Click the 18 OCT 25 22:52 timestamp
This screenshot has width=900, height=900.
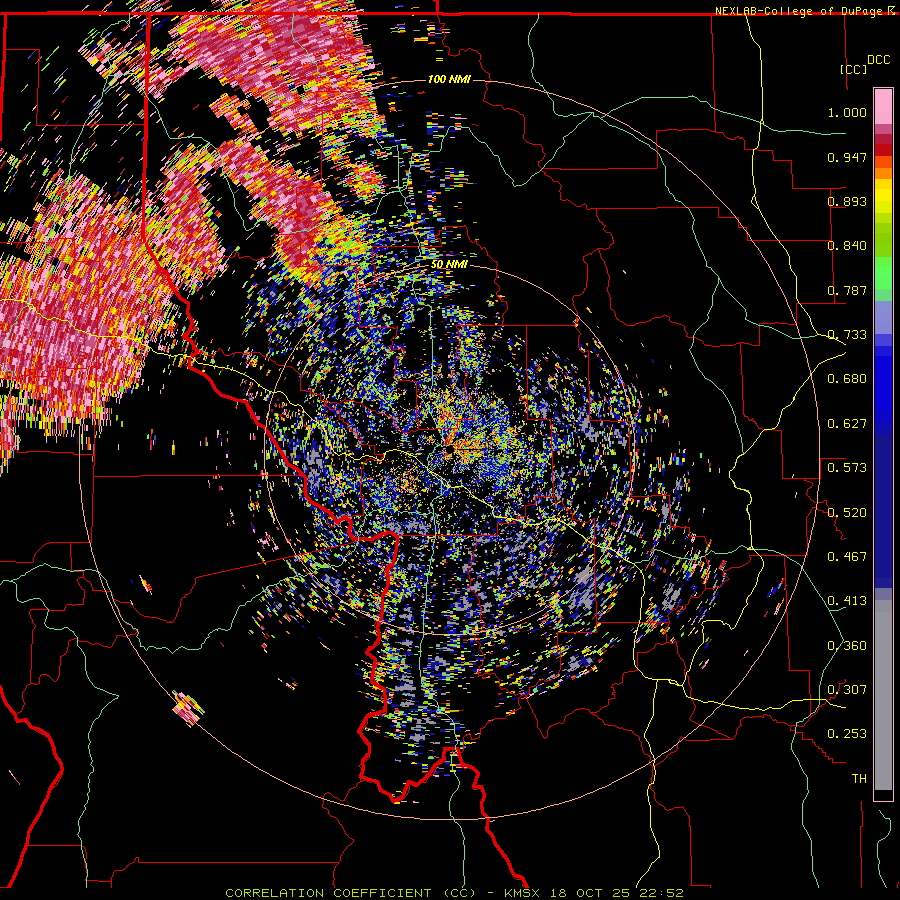pyautogui.click(x=616, y=893)
